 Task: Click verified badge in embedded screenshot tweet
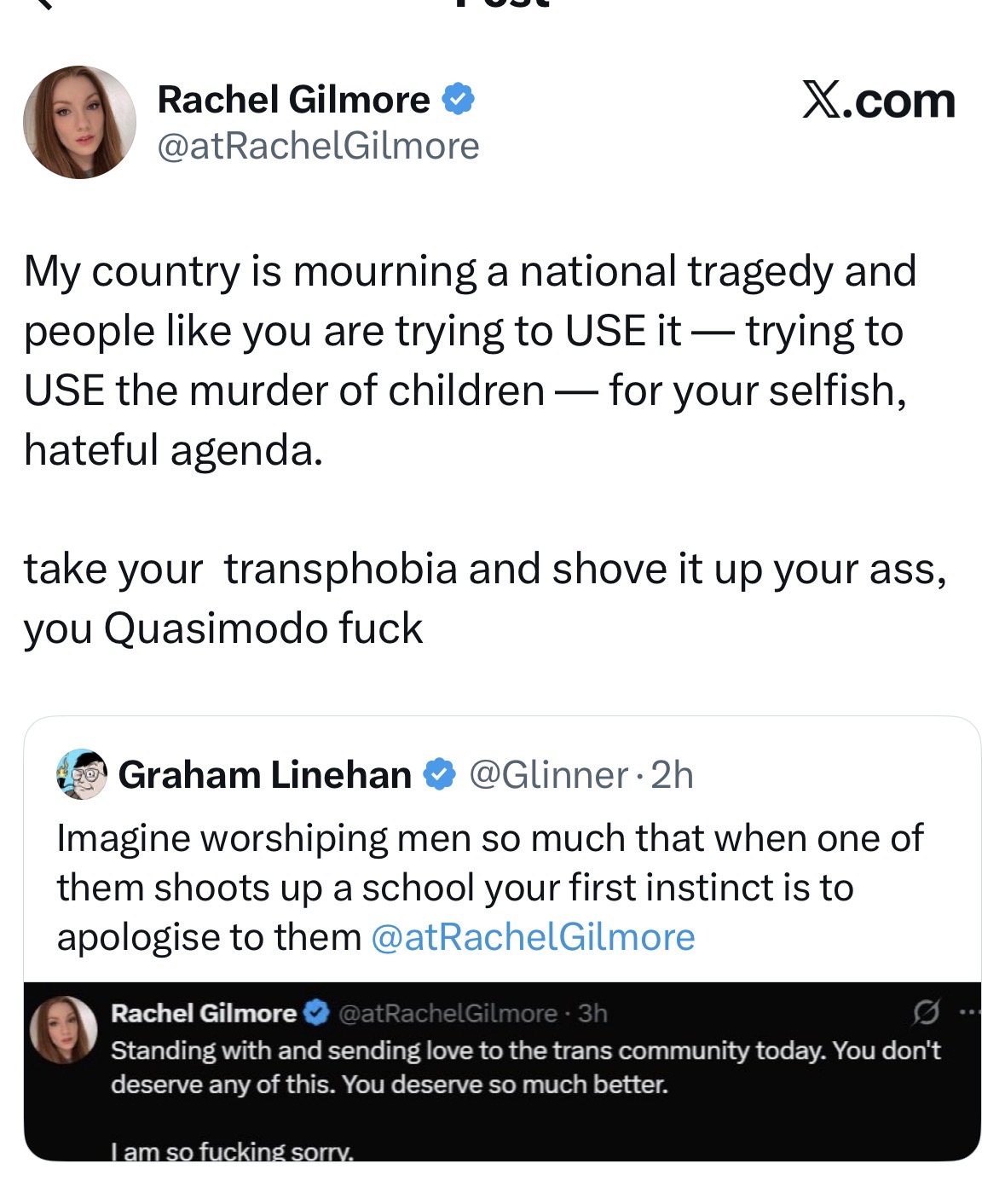click(317, 1013)
